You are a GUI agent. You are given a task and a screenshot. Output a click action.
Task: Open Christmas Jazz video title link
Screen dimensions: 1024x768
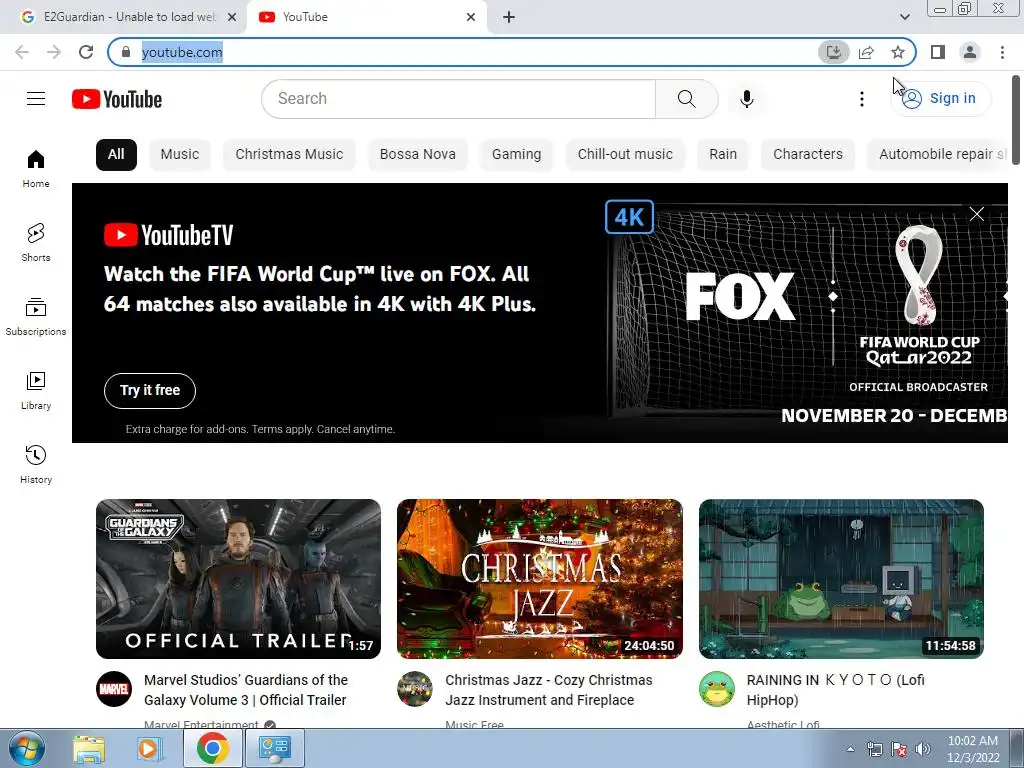pos(549,690)
